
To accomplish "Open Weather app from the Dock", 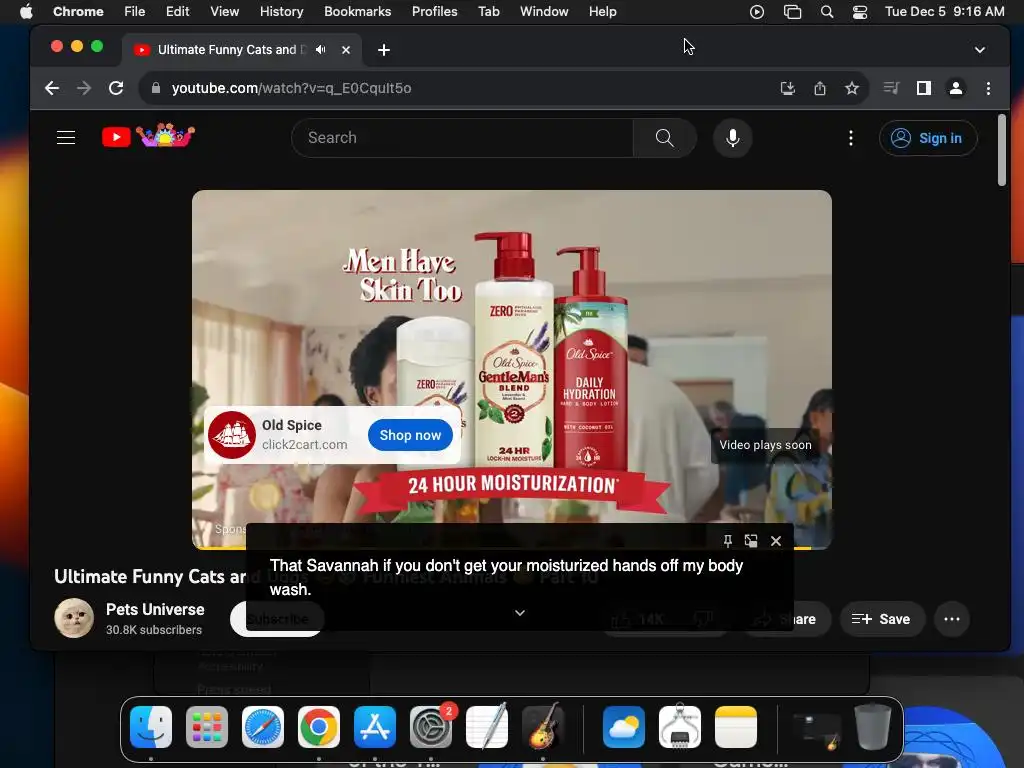I will [x=624, y=727].
